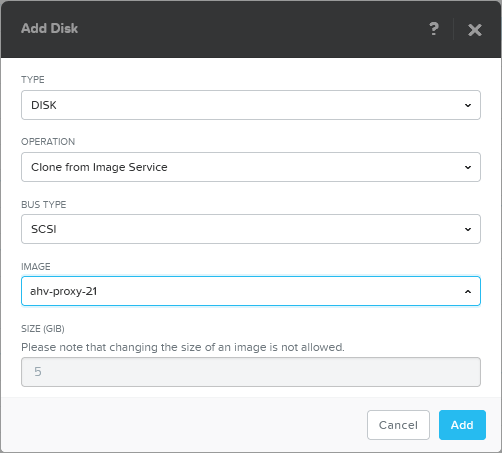
Task: Close the Add Disk dialog with X
Action: [475, 30]
